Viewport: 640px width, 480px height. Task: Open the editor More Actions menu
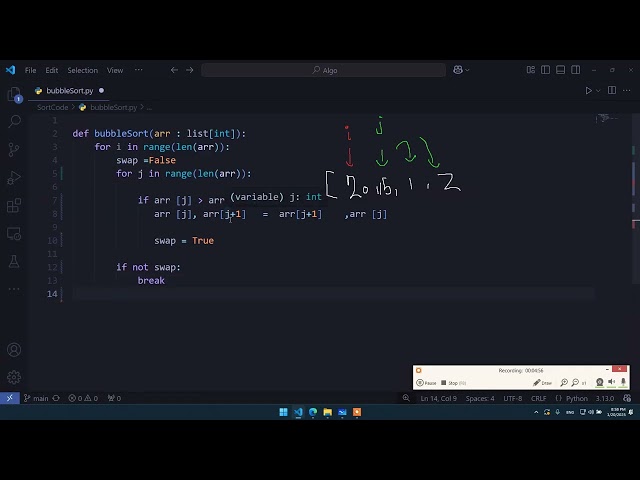pos(627,90)
